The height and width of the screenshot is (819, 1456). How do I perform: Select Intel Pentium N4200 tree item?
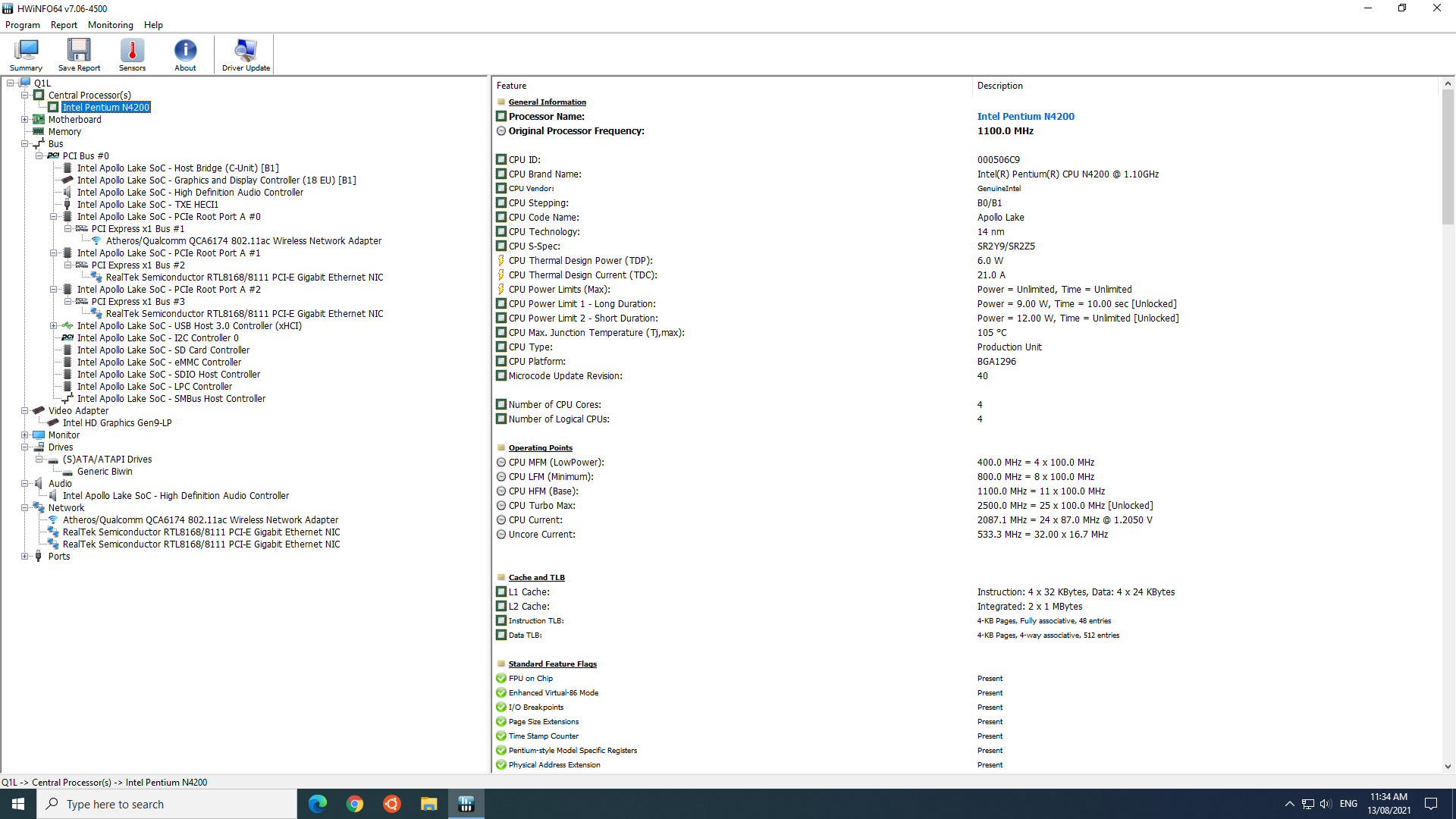pos(106,108)
